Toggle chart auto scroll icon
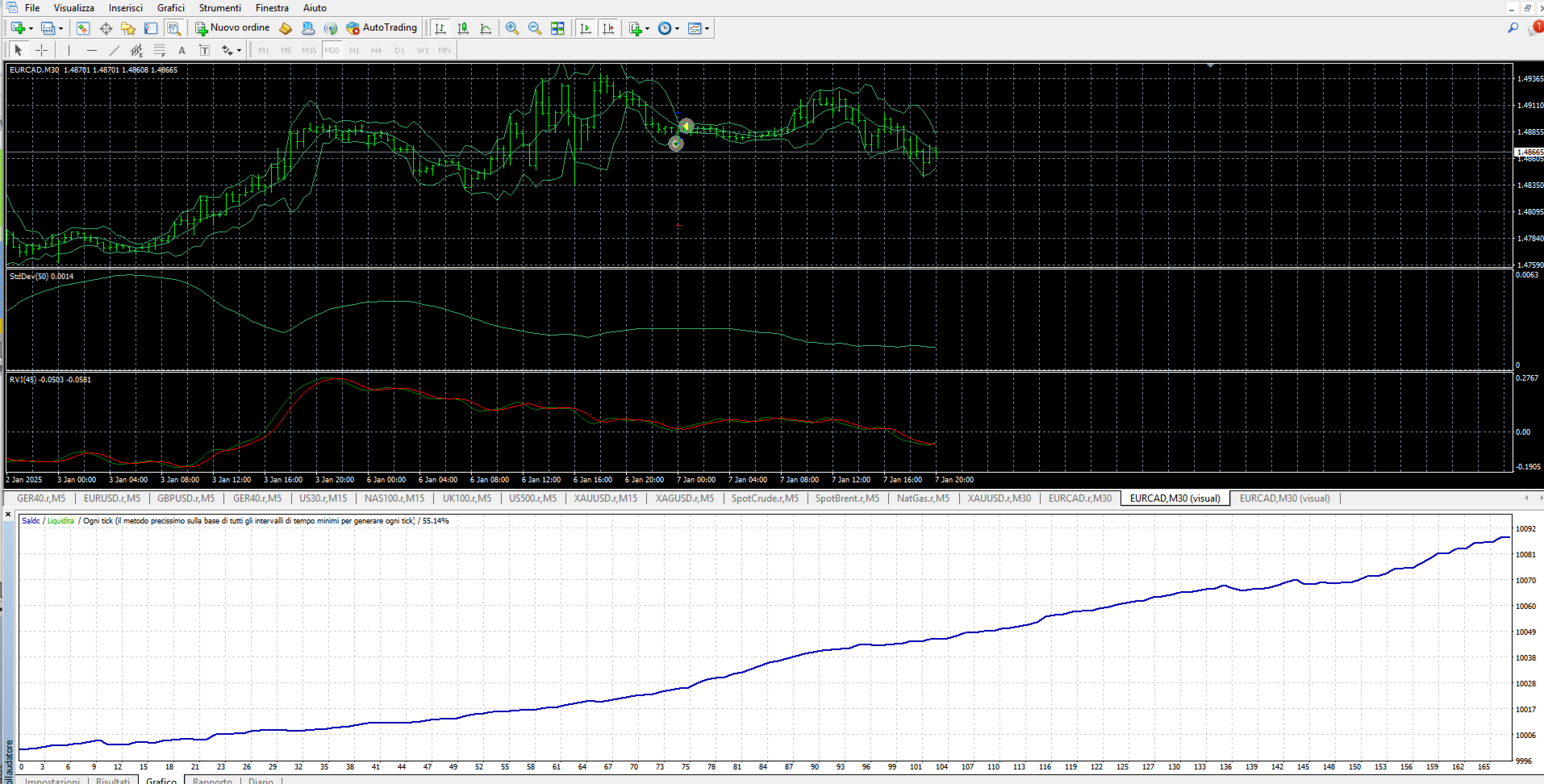Screen dimensions: 1544x784 [x=586, y=28]
